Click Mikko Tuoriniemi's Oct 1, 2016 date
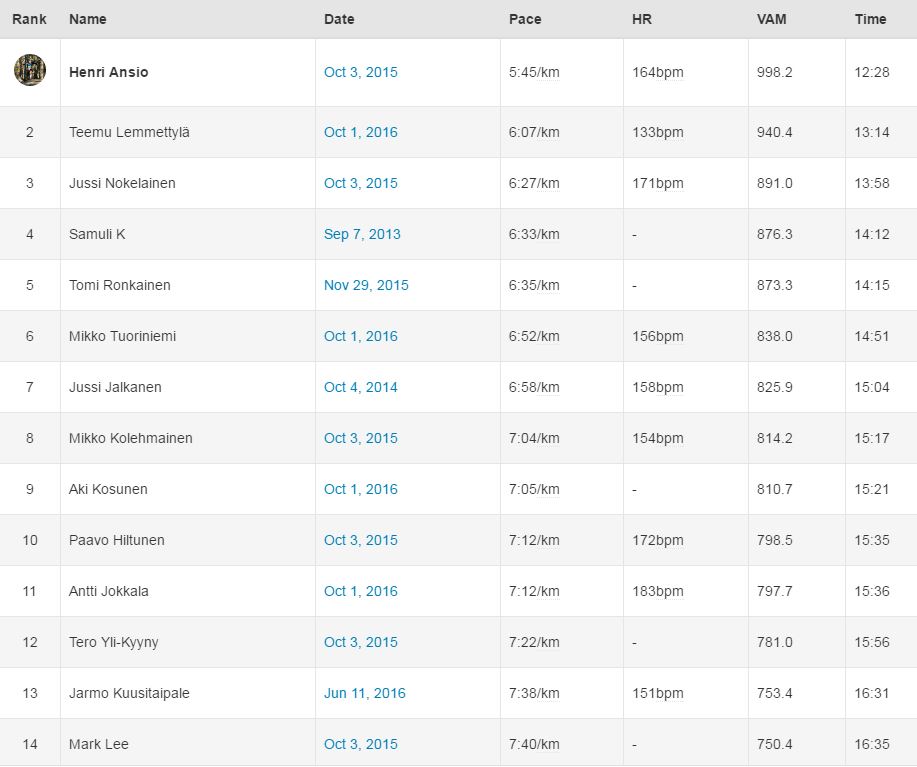Image resolution: width=917 pixels, height=767 pixels. pyautogui.click(x=360, y=336)
